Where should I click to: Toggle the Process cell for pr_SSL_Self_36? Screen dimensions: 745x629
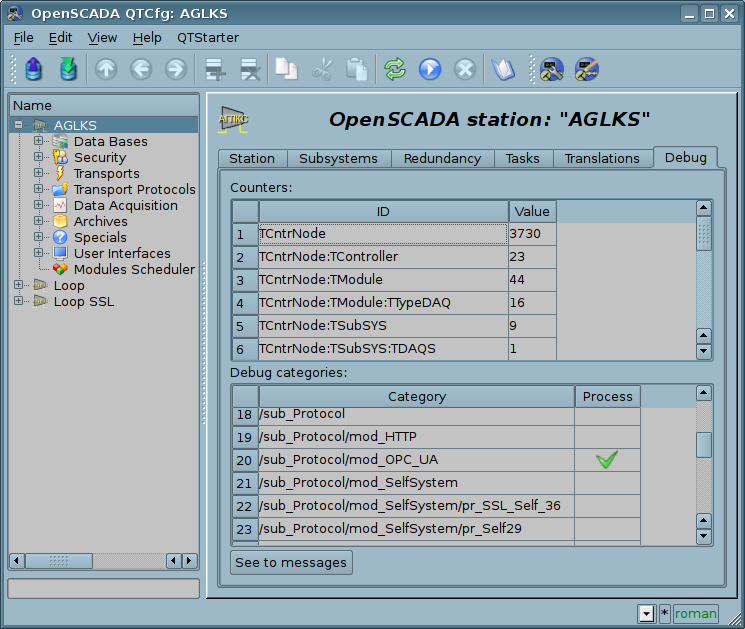point(607,505)
